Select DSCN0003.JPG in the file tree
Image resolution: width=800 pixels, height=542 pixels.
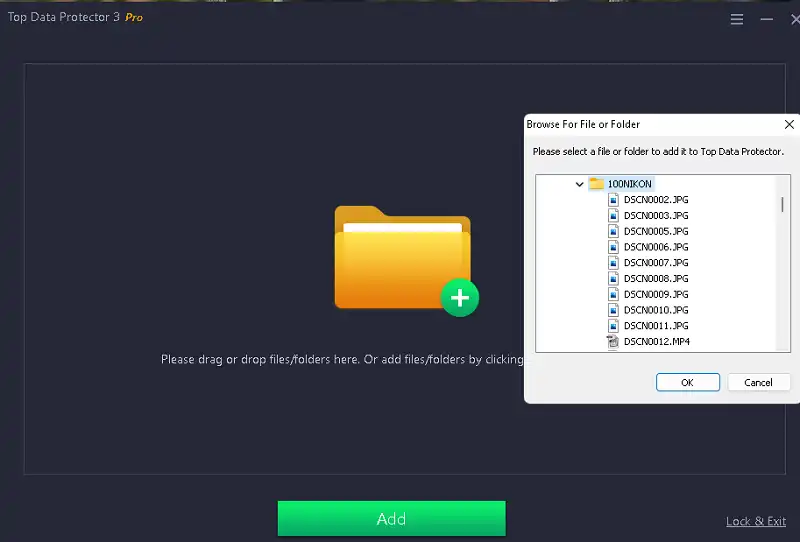[x=656, y=215]
